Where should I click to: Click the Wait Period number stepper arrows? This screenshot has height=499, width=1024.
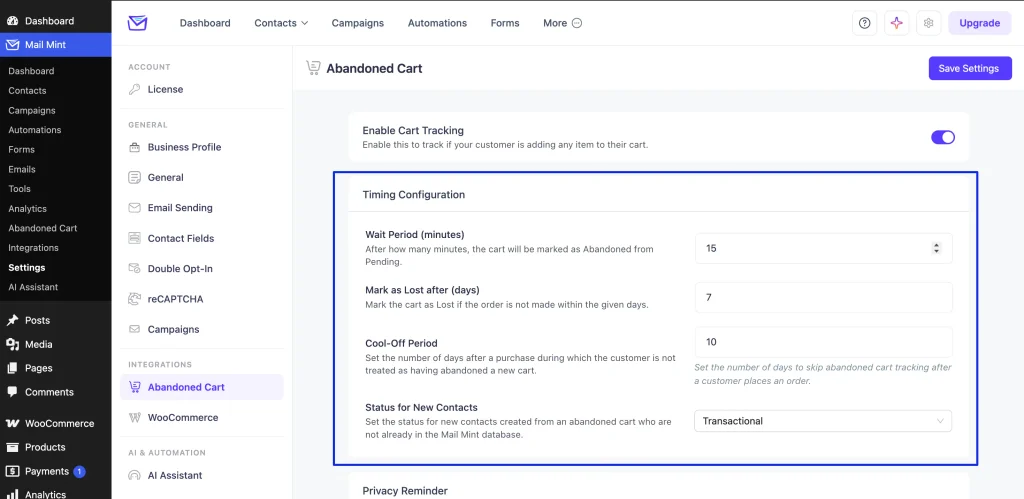[936, 248]
